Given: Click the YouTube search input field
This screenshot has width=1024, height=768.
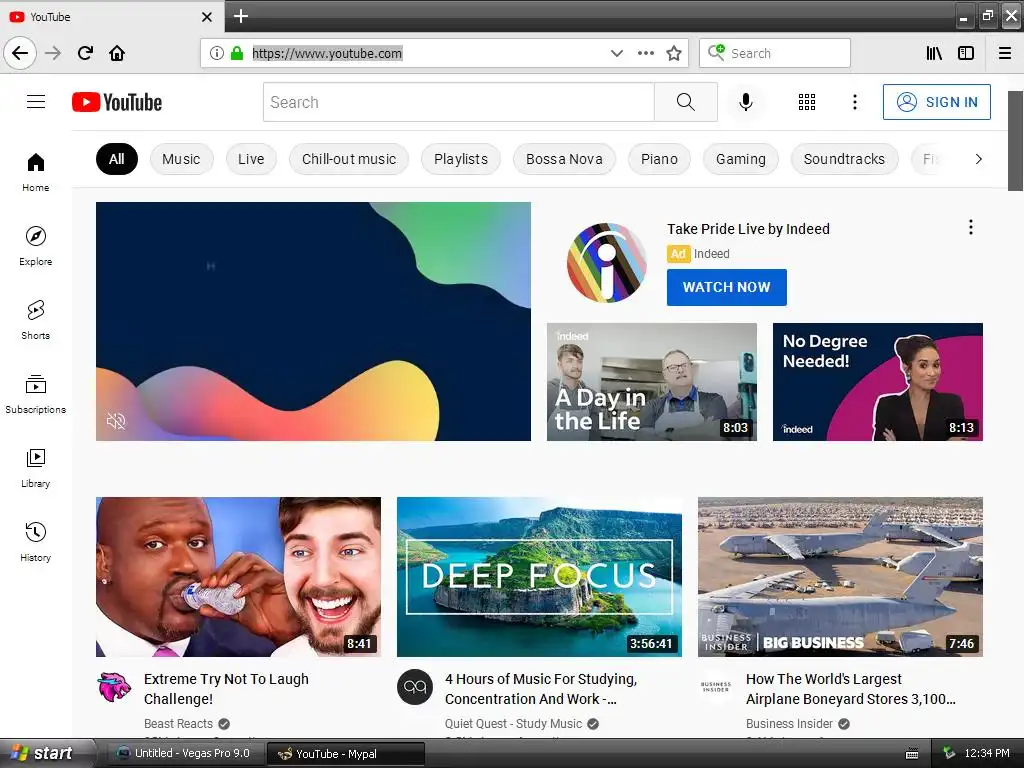Looking at the screenshot, I should coord(458,102).
